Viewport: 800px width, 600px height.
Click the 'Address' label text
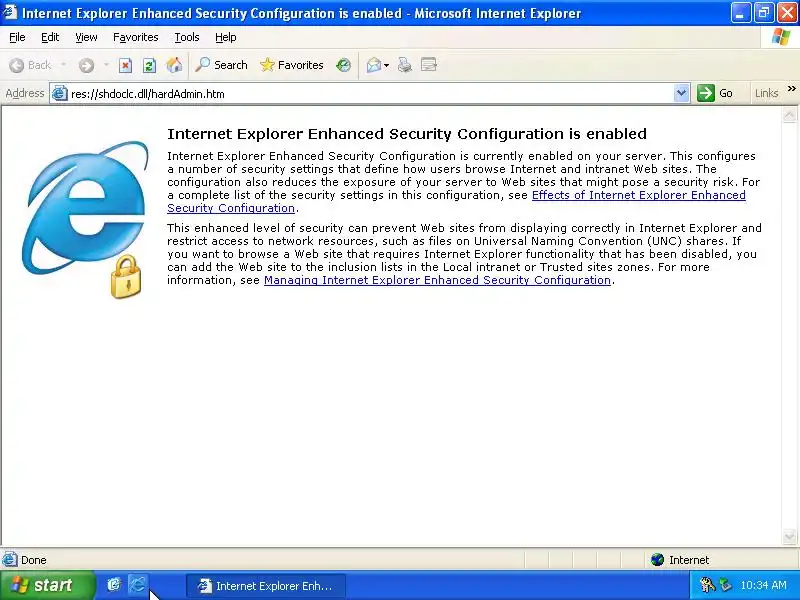click(24, 93)
